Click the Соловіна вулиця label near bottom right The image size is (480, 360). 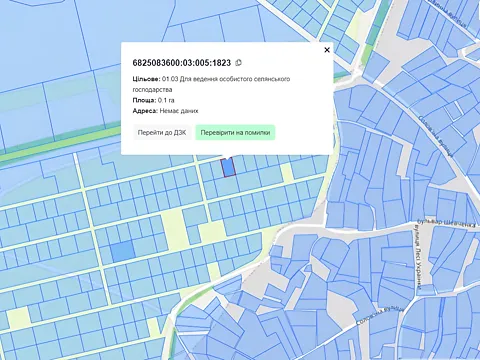tap(380, 315)
